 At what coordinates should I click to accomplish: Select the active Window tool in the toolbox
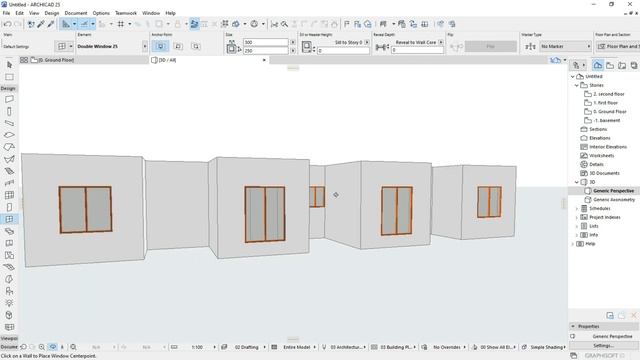[x=9, y=219]
